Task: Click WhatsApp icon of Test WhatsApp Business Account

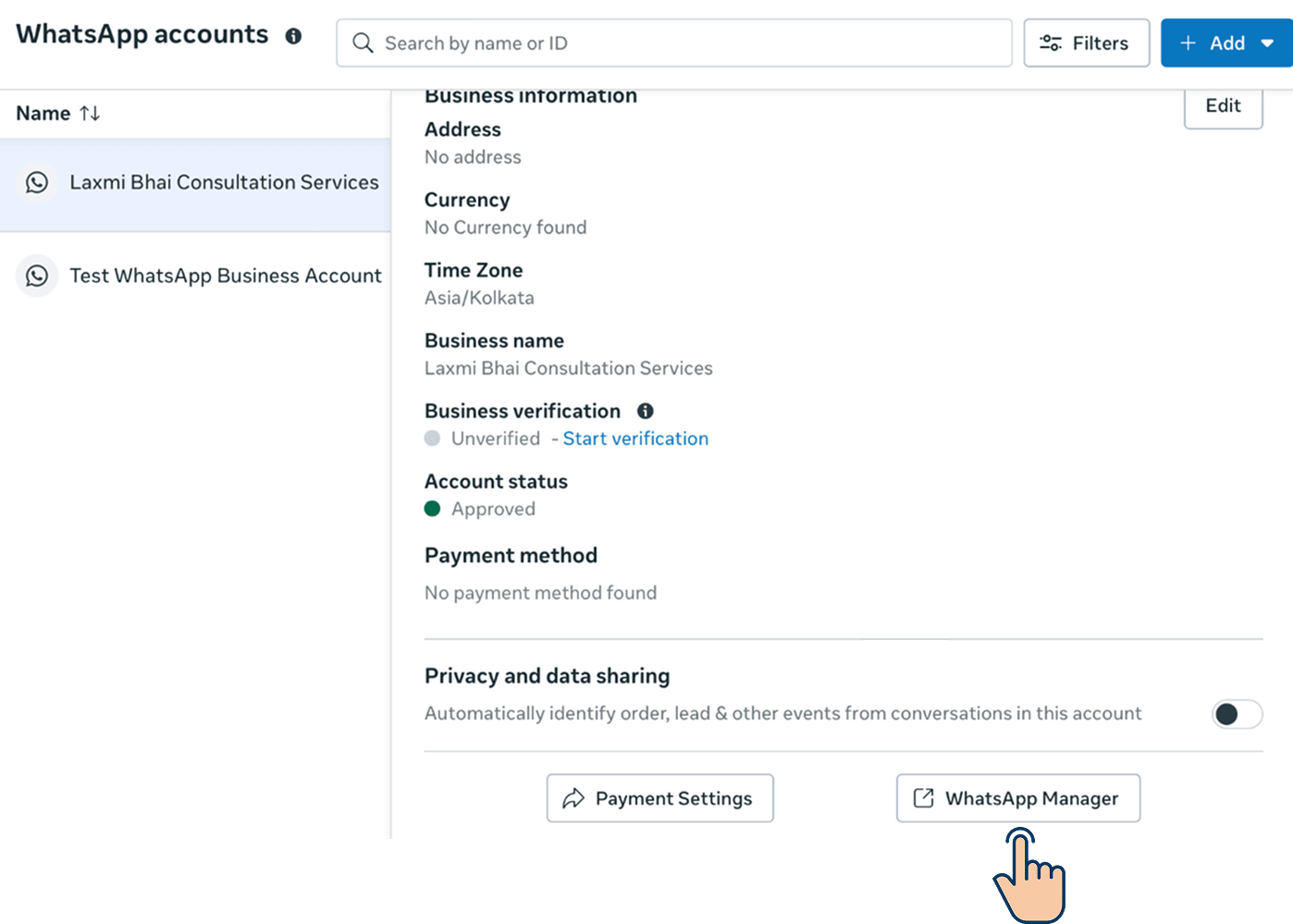Action: pos(37,276)
